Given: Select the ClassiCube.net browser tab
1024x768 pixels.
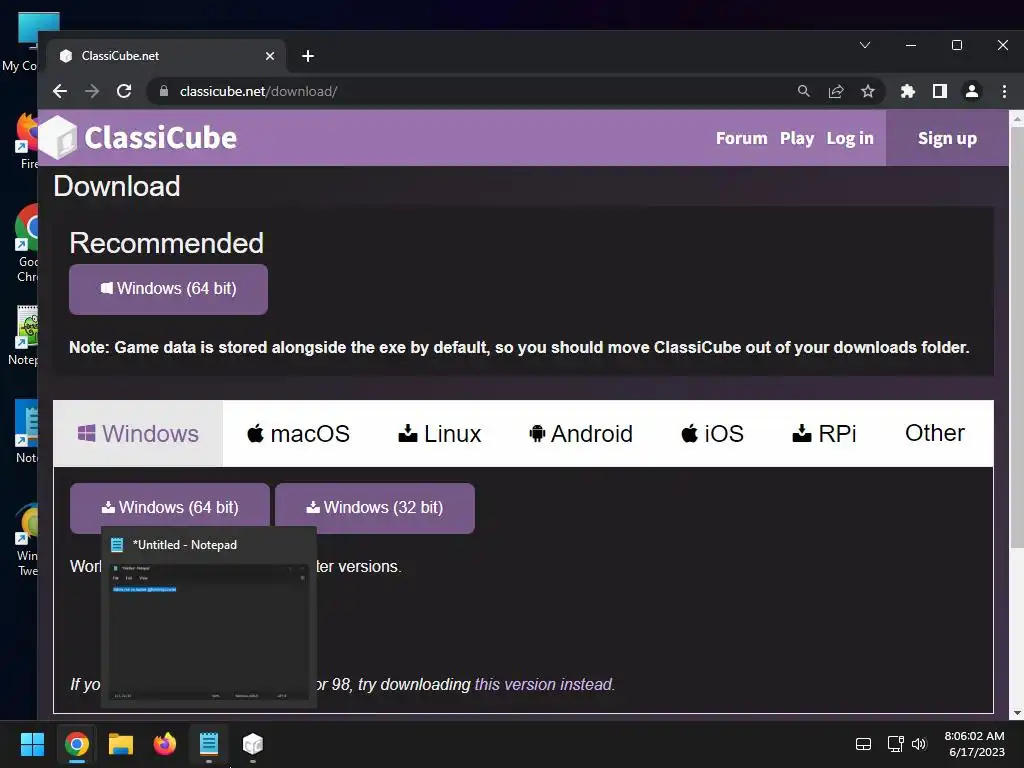Looking at the screenshot, I should [x=167, y=56].
